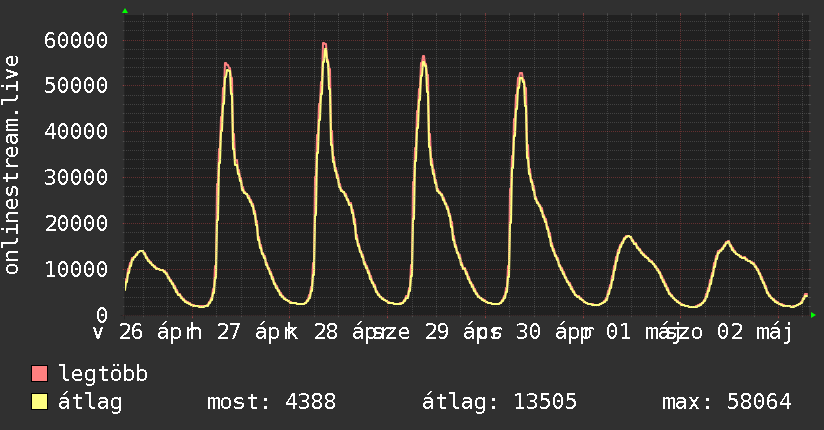This screenshot has height=430, width=824.
Task: Click the green arrow atop the y-axis
Action: [x=125, y=11]
